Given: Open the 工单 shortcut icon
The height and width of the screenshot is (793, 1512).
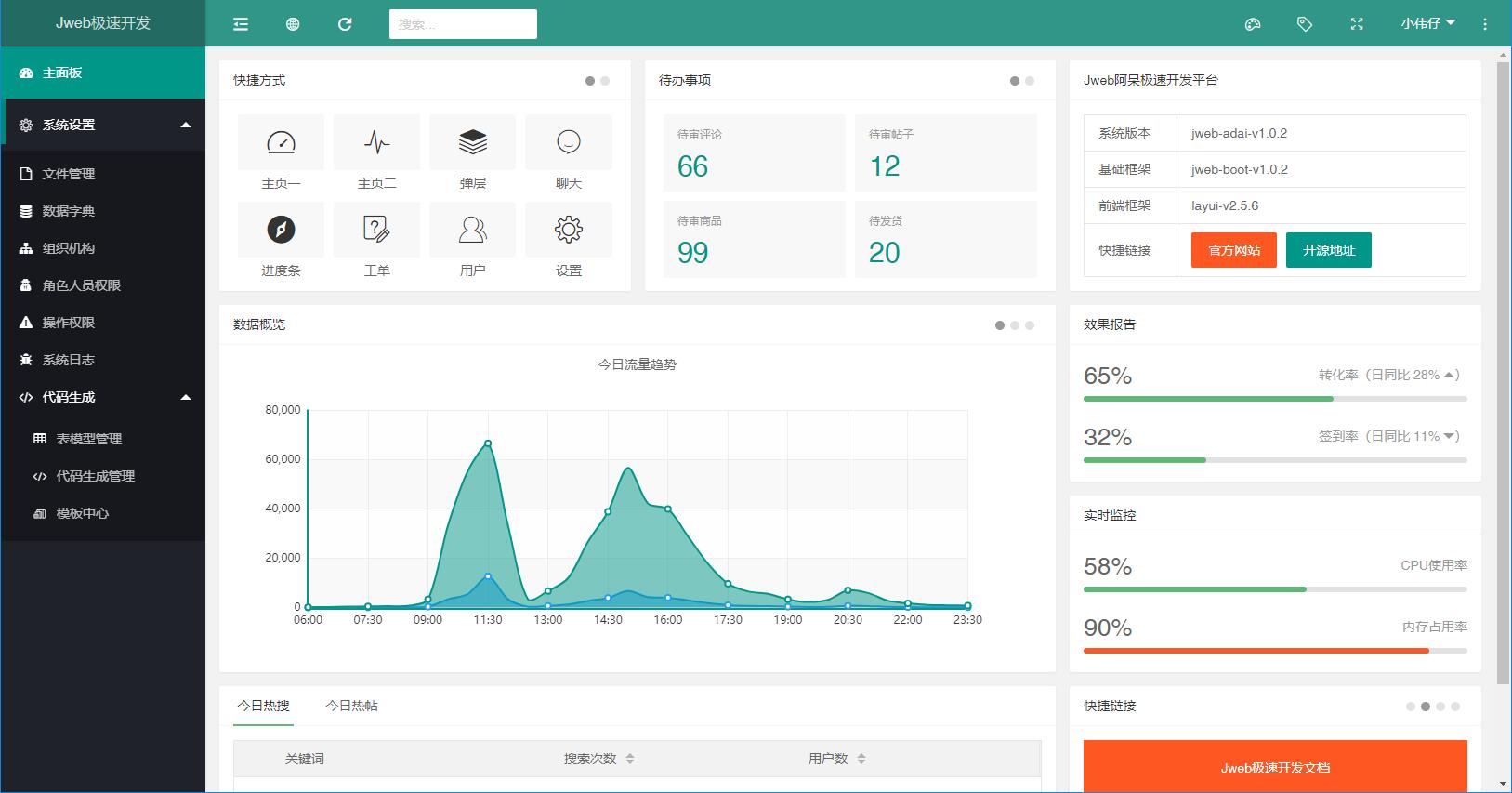Looking at the screenshot, I should 376,230.
